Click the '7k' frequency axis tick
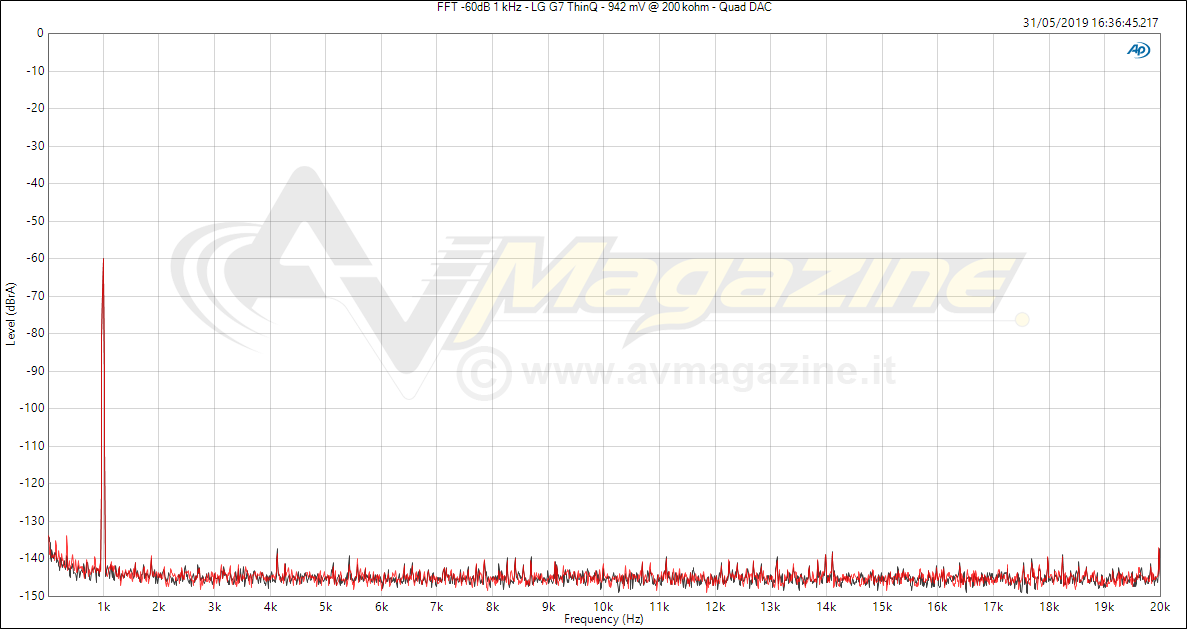 coord(437,607)
